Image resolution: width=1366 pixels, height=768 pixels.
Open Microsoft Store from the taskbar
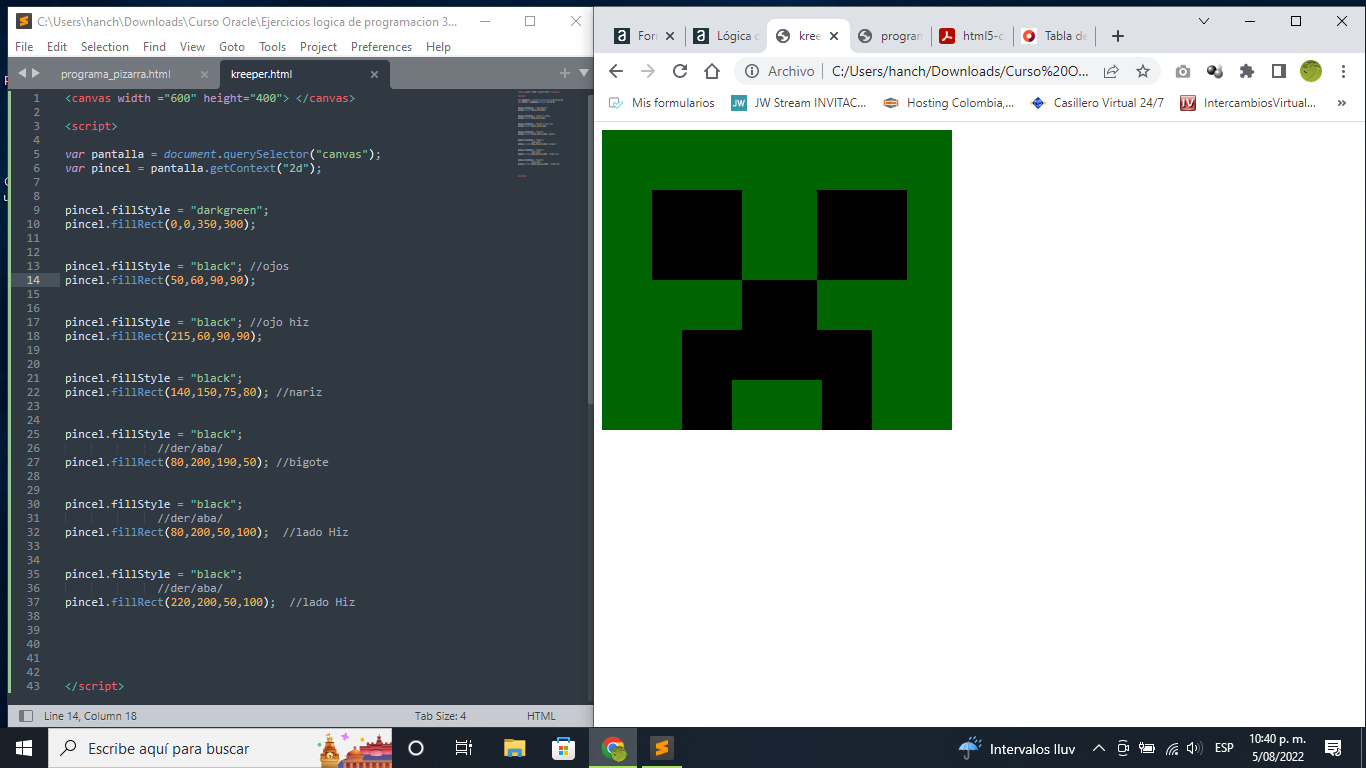pos(563,748)
